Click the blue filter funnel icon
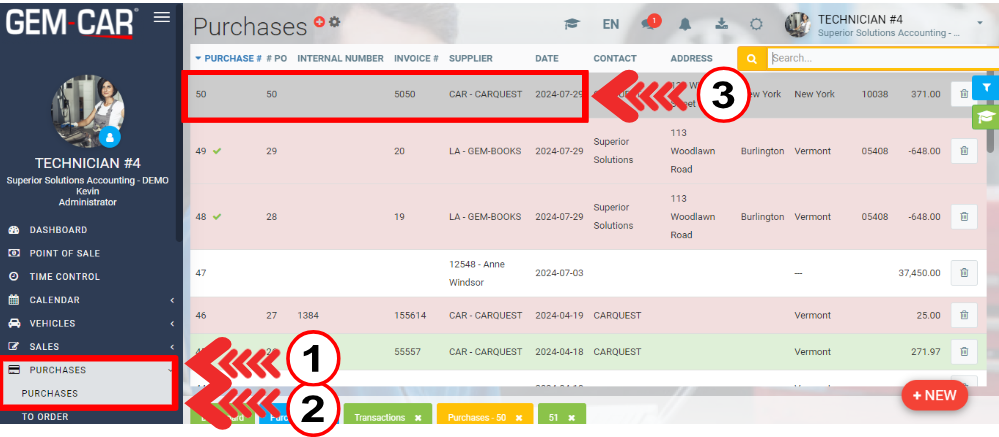The image size is (999, 437). point(985,88)
